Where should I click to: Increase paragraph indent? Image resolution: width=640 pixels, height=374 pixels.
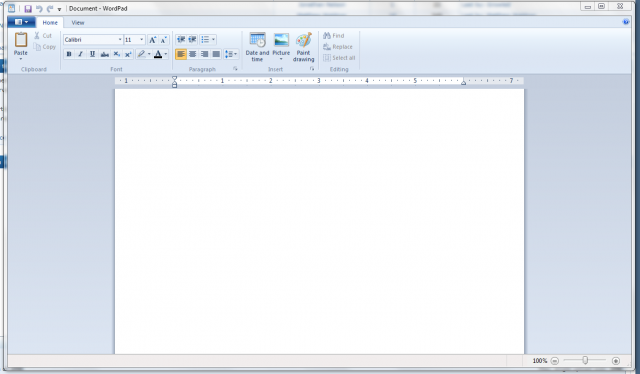192,40
